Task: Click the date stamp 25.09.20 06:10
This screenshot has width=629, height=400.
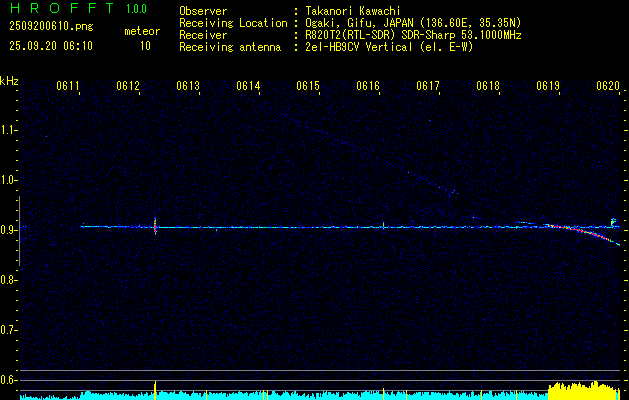Action: coord(51,46)
